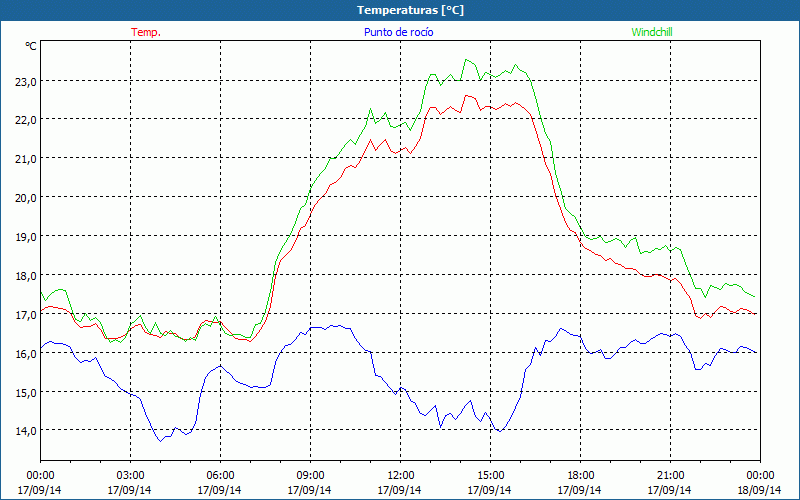Click the 22,0 y-axis value
The width and height of the screenshot is (800, 500).
26,120
